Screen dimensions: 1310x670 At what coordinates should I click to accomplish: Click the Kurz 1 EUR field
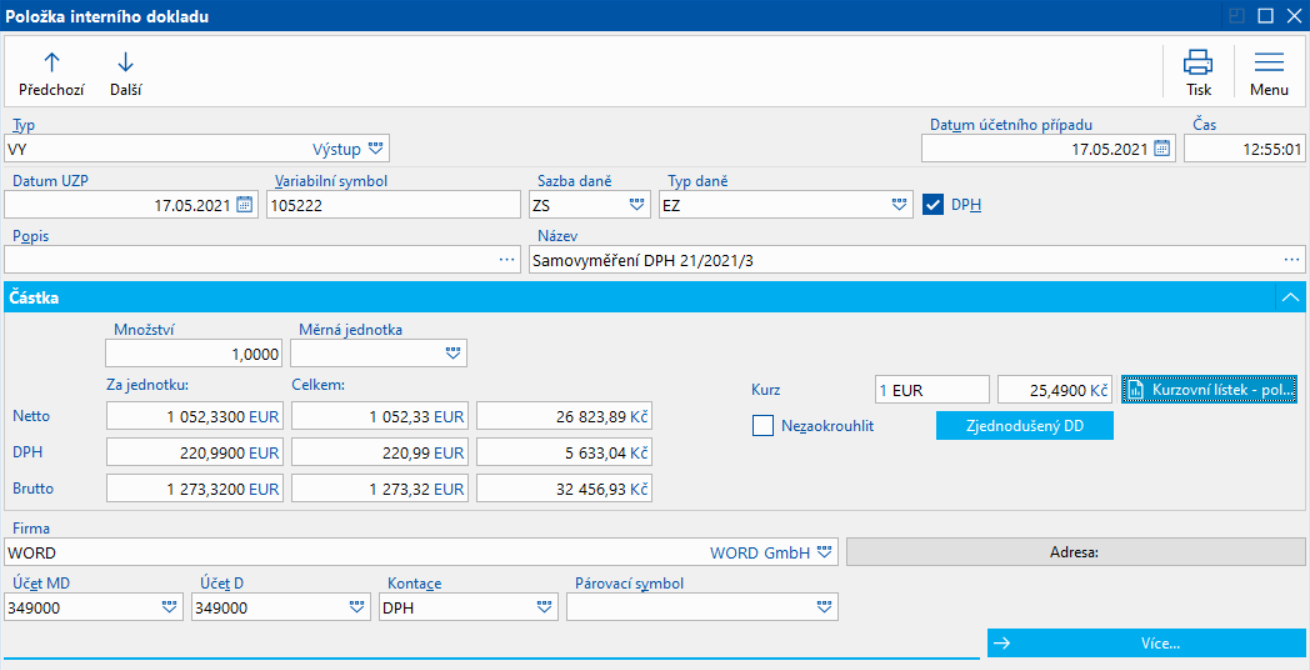(932, 389)
